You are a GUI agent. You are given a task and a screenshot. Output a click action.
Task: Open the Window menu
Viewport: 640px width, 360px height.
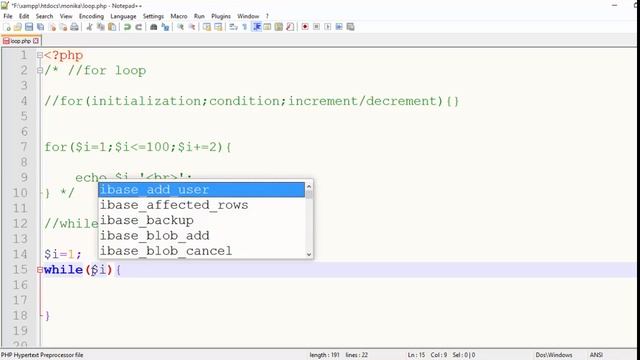[x=248, y=16]
